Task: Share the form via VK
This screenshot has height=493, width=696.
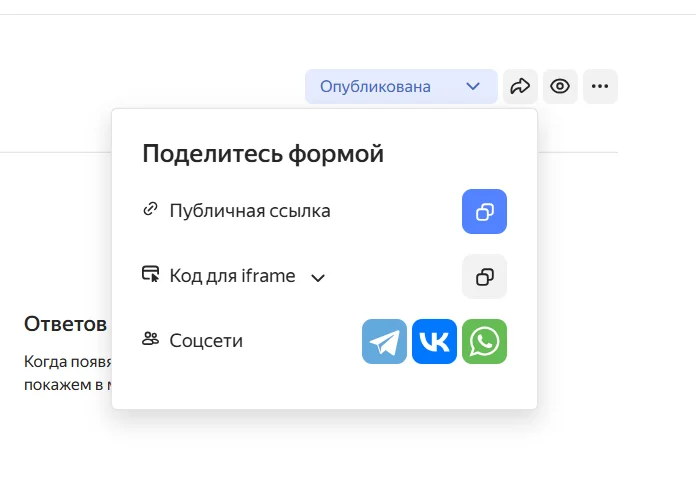Action: click(434, 342)
